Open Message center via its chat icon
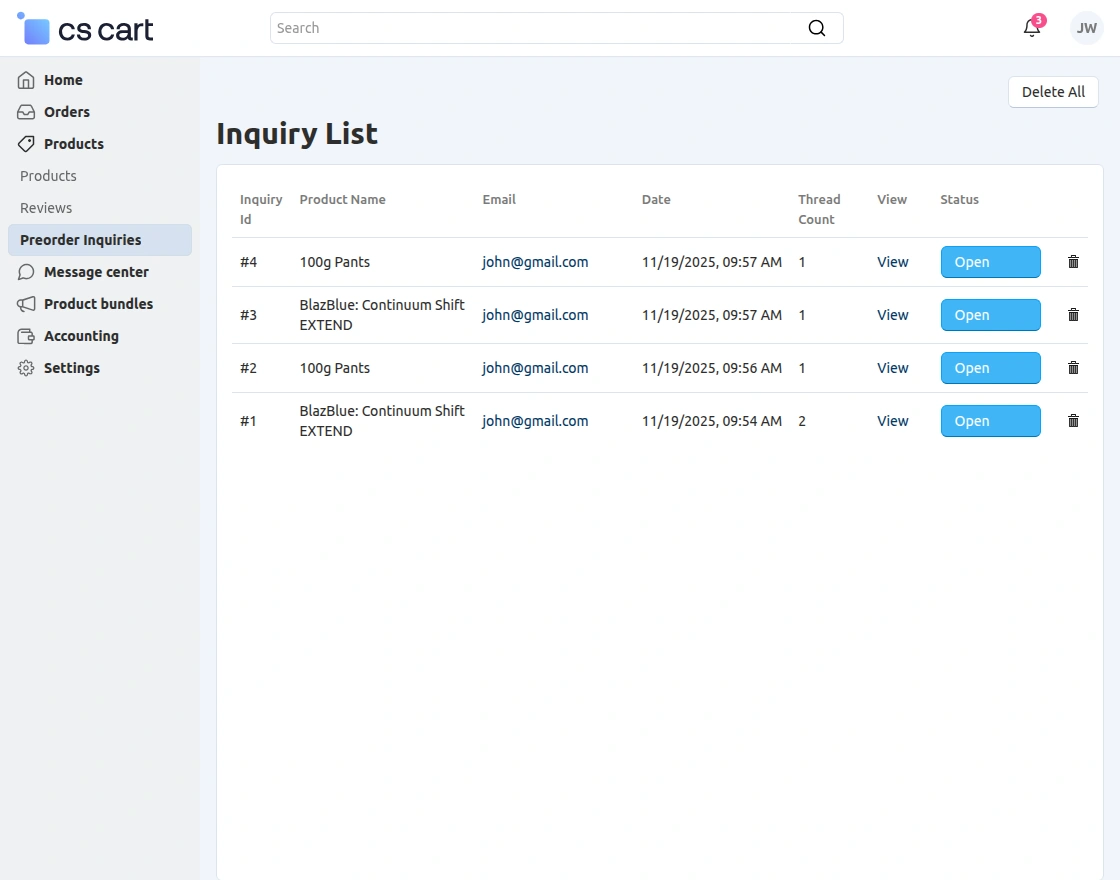 tap(27, 272)
